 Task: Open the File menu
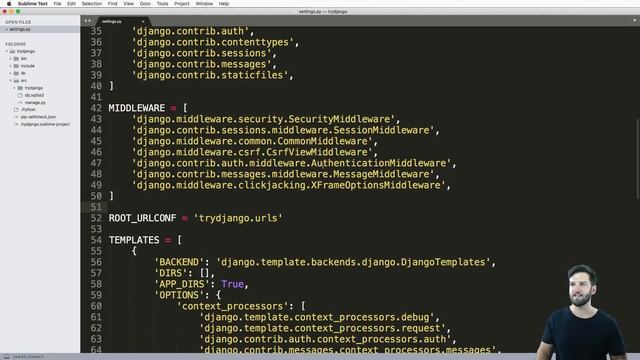pos(58,4)
